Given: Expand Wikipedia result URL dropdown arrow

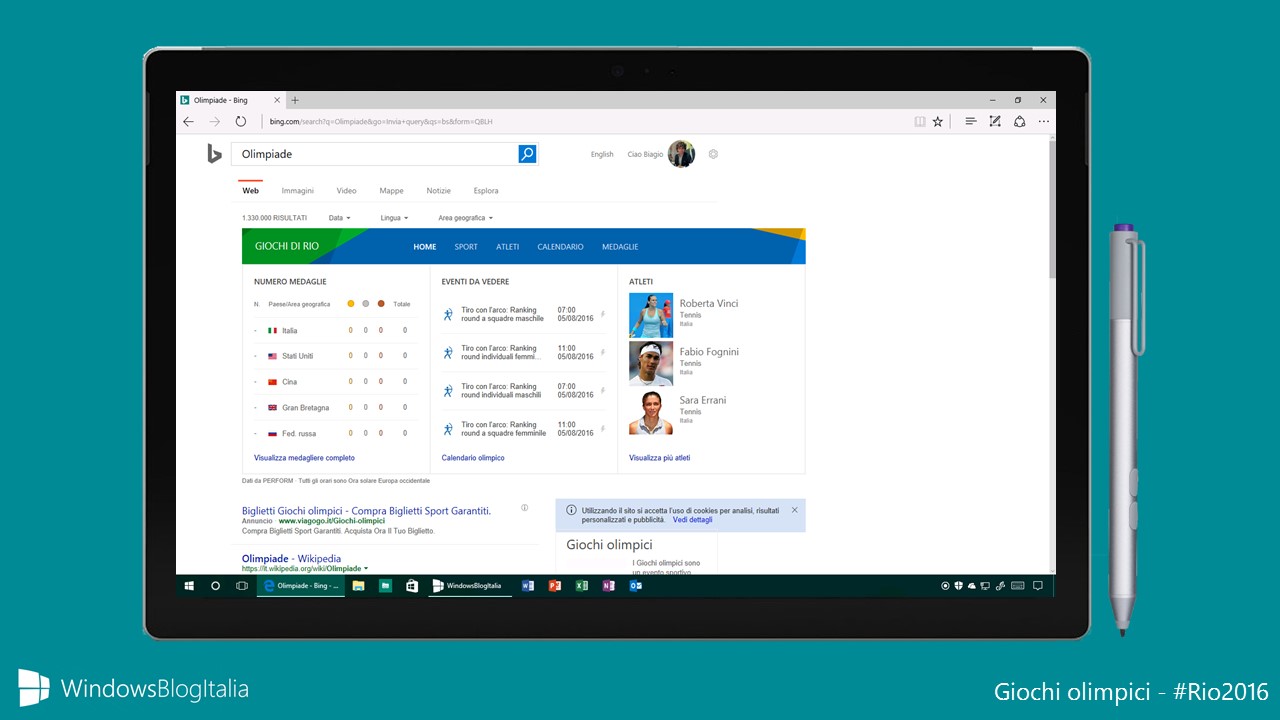Looking at the screenshot, I should [x=366, y=569].
